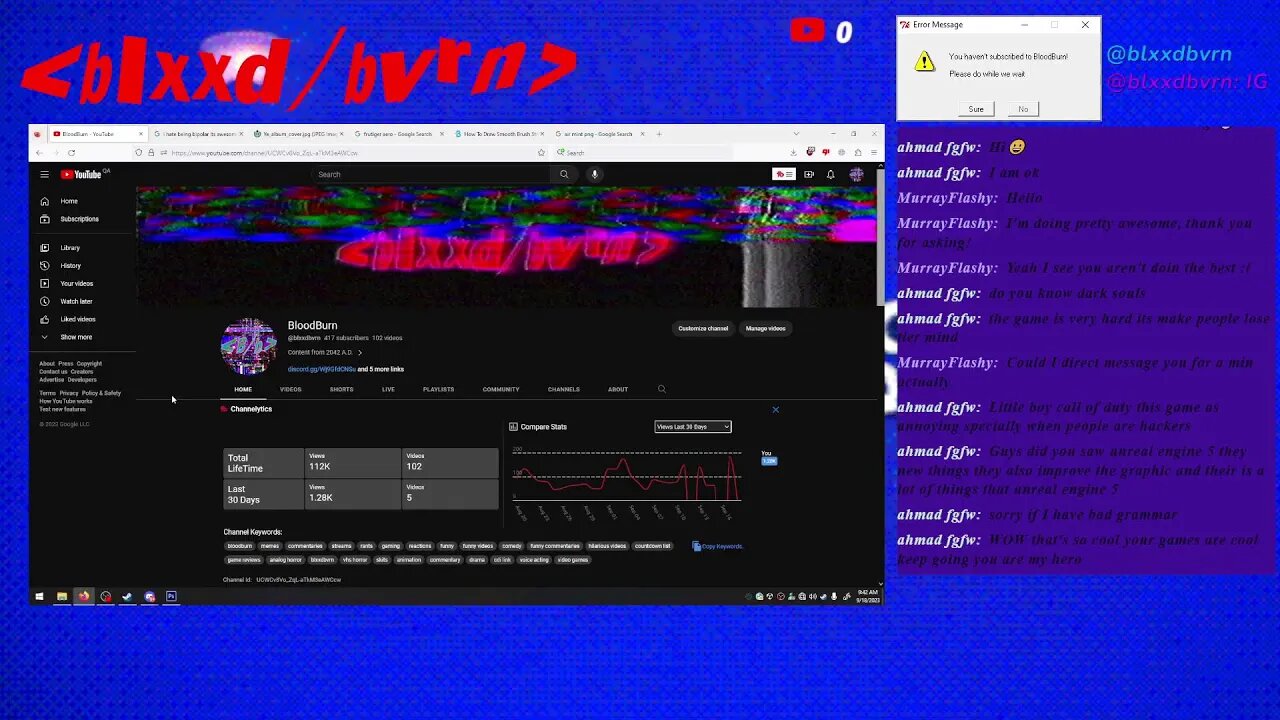Image resolution: width=1280 pixels, height=720 pixels.
Task: Open the Channelytics extension toolbar button
Action: point(784,174)
